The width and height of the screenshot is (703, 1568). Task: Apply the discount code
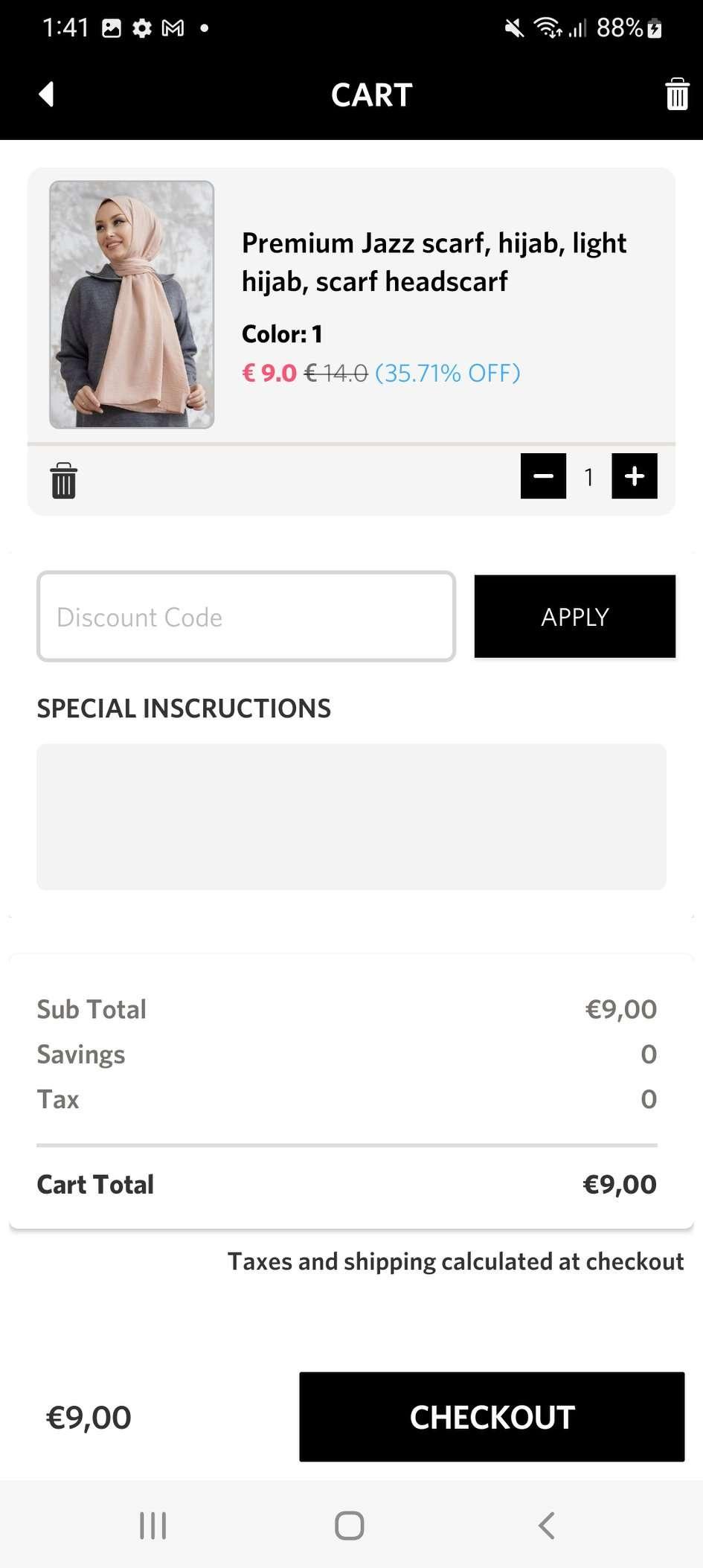575,616
